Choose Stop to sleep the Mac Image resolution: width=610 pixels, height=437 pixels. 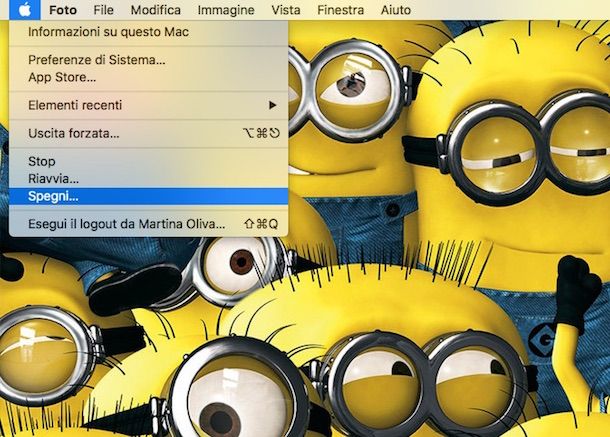148,161
